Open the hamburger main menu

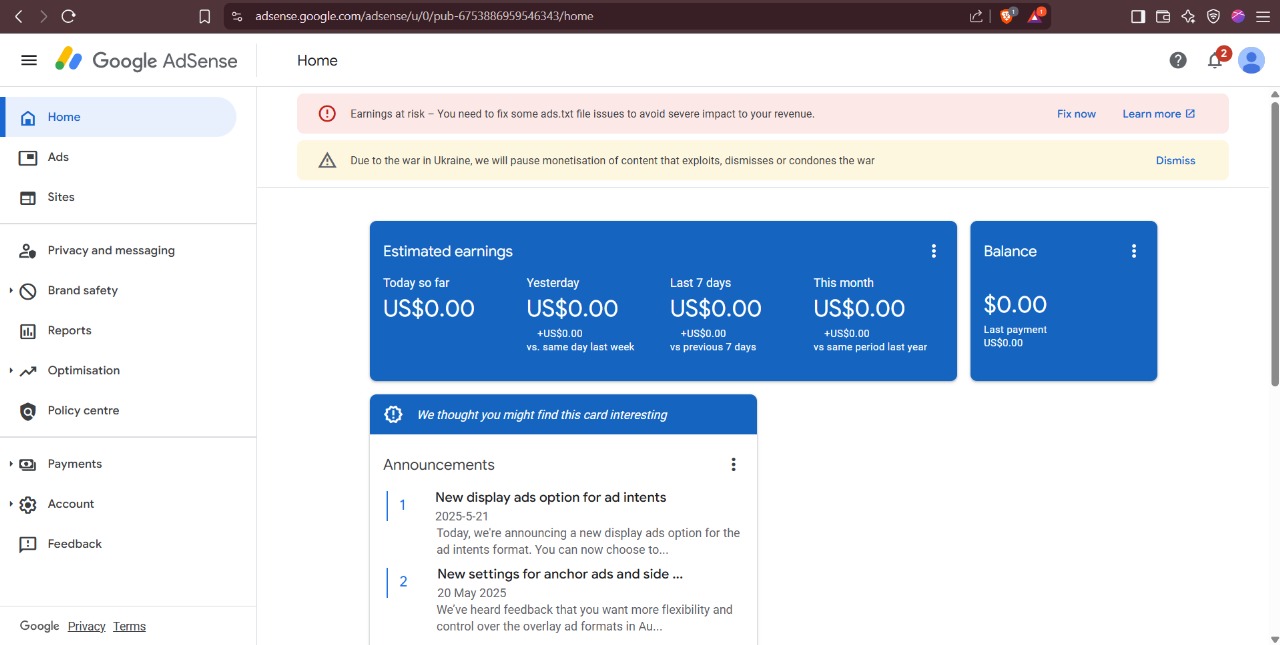[29, 60]
